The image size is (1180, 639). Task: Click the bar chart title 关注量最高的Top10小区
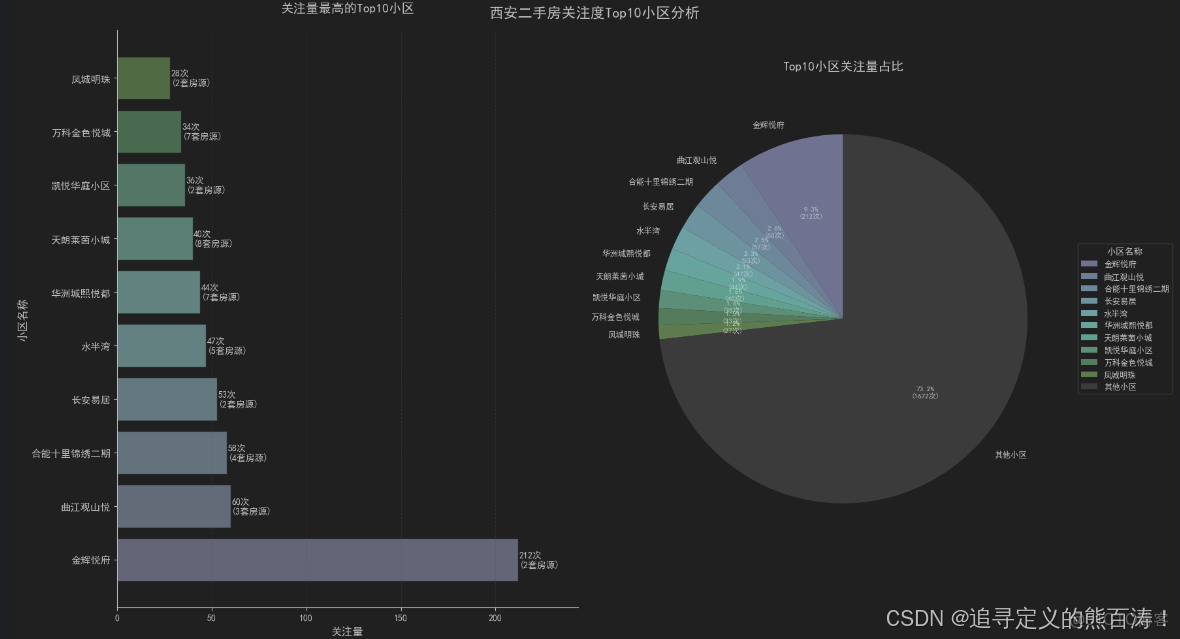(348, 8)
